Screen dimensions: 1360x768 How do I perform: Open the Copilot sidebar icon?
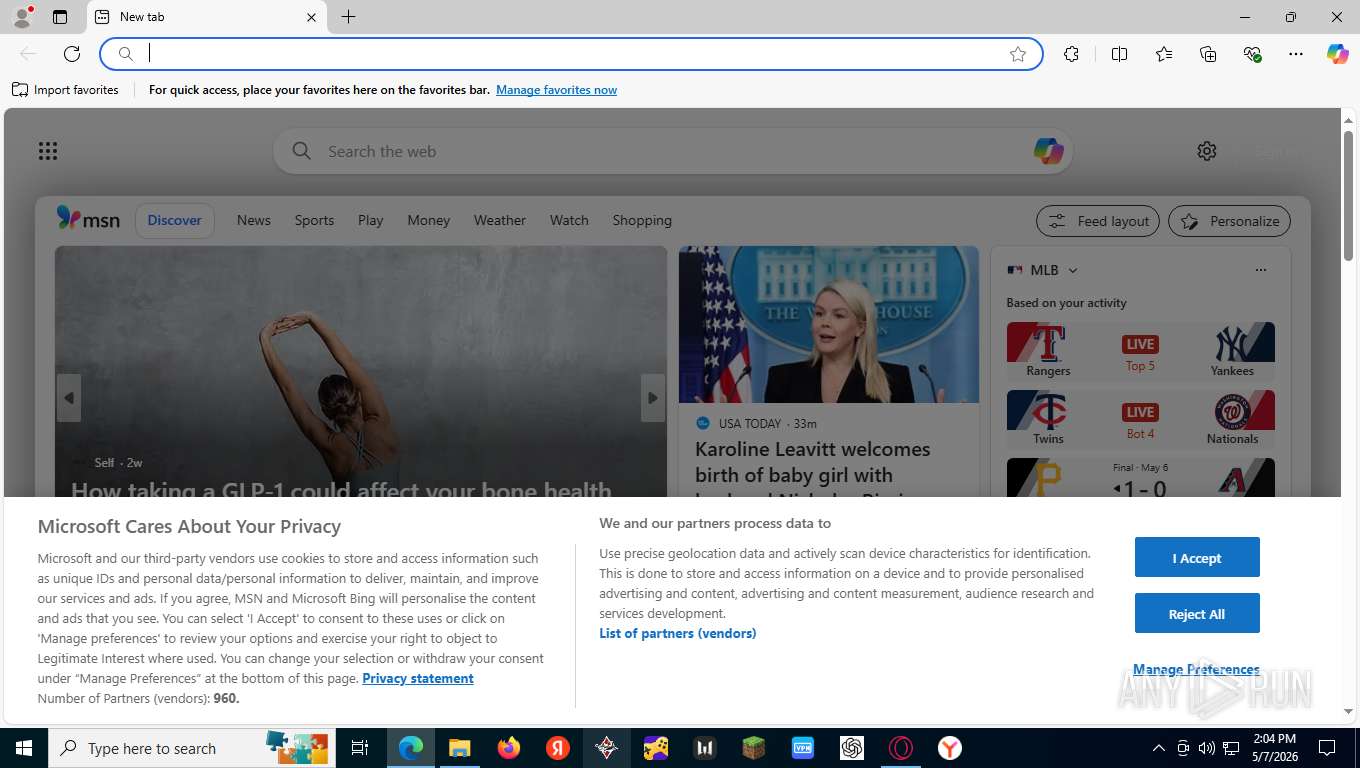(x=1337, y=54)
